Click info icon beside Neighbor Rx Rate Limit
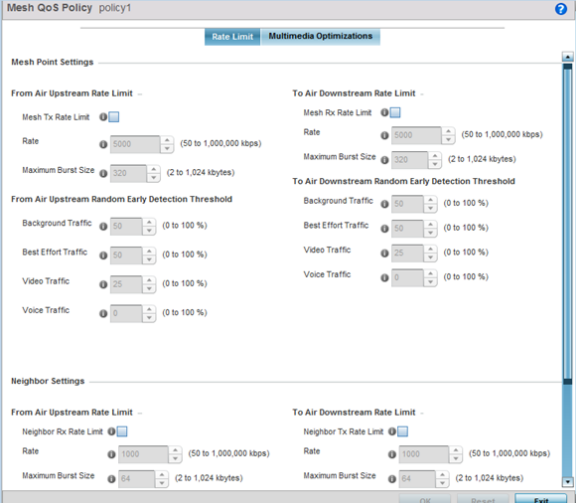This screenshot has width=576, height=503. pyautogui.click(x=111, y=431)
